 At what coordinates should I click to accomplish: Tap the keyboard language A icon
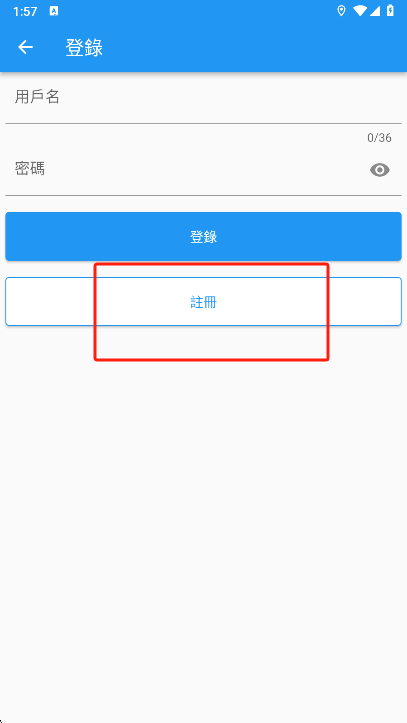[54, 12]
